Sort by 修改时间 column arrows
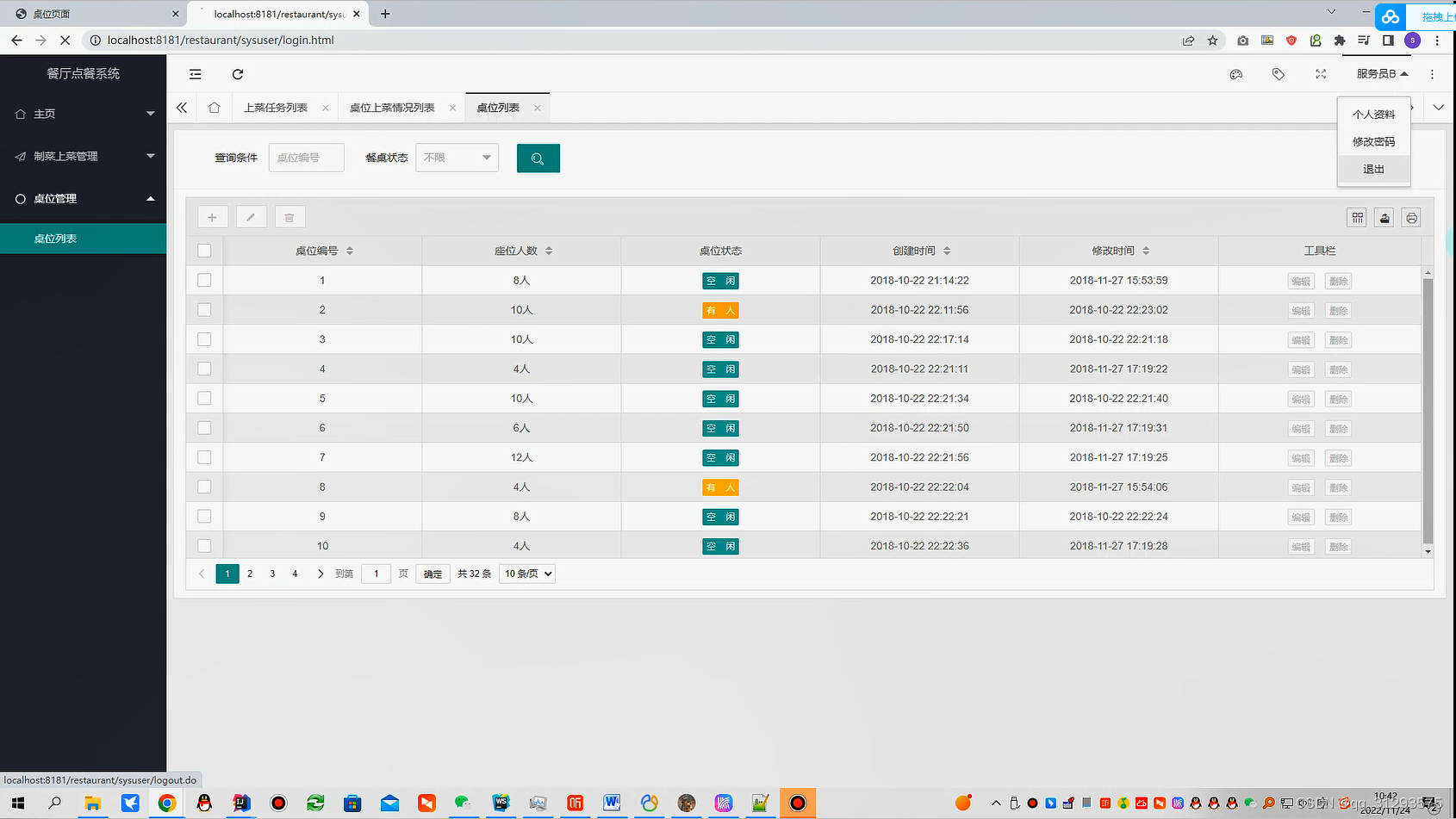1456x819 pixels. [1146, 251]
